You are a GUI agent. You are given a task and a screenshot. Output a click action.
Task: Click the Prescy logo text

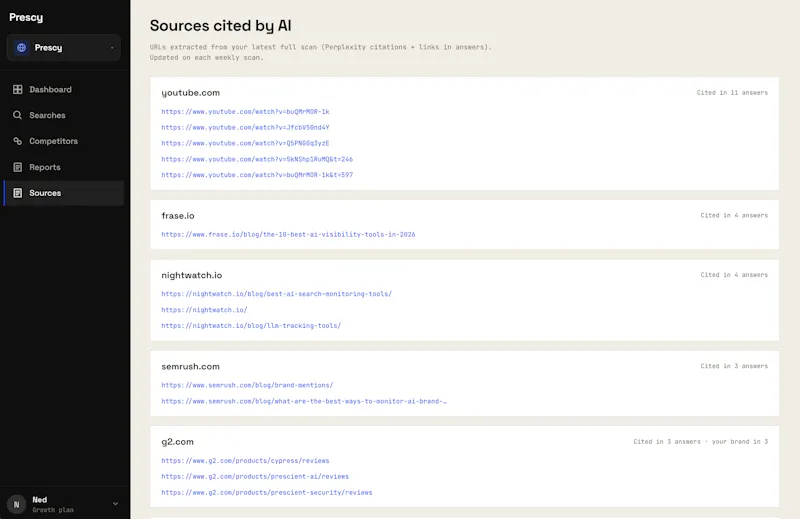tap(26, 17)
